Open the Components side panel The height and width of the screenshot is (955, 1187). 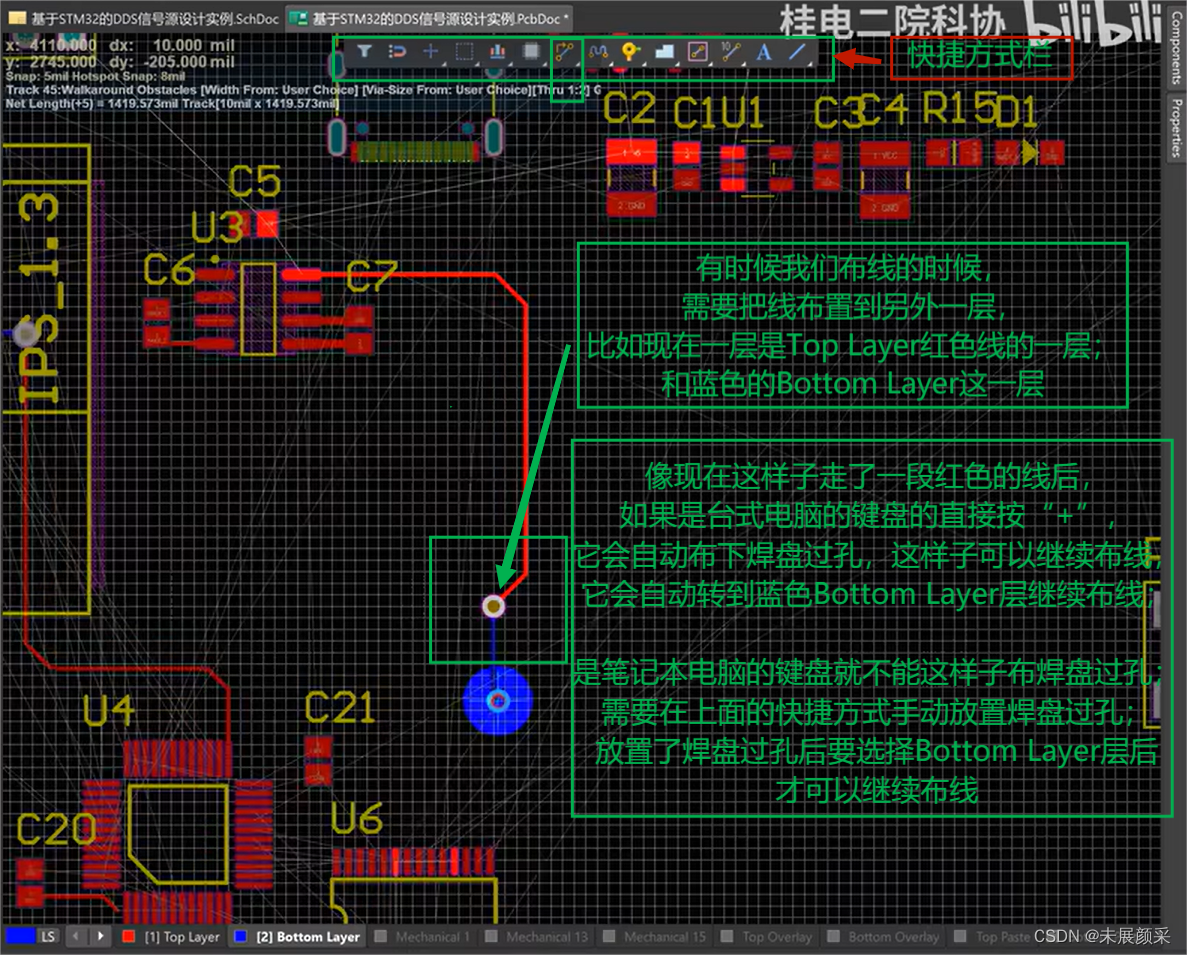(x=1176, y=47)
